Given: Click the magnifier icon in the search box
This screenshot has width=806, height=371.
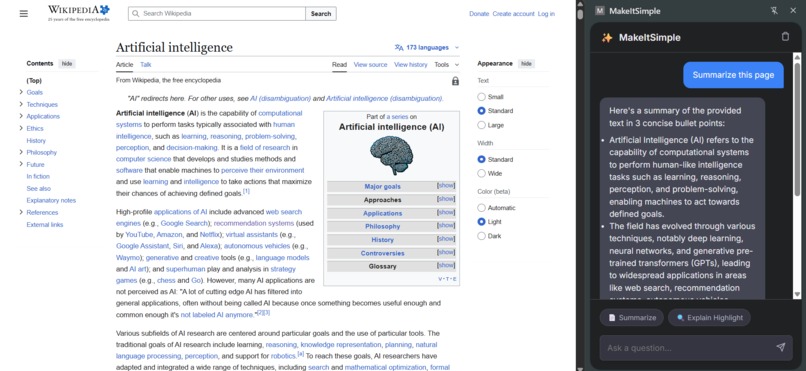Looking at the screenshot, I should point(136,14).
